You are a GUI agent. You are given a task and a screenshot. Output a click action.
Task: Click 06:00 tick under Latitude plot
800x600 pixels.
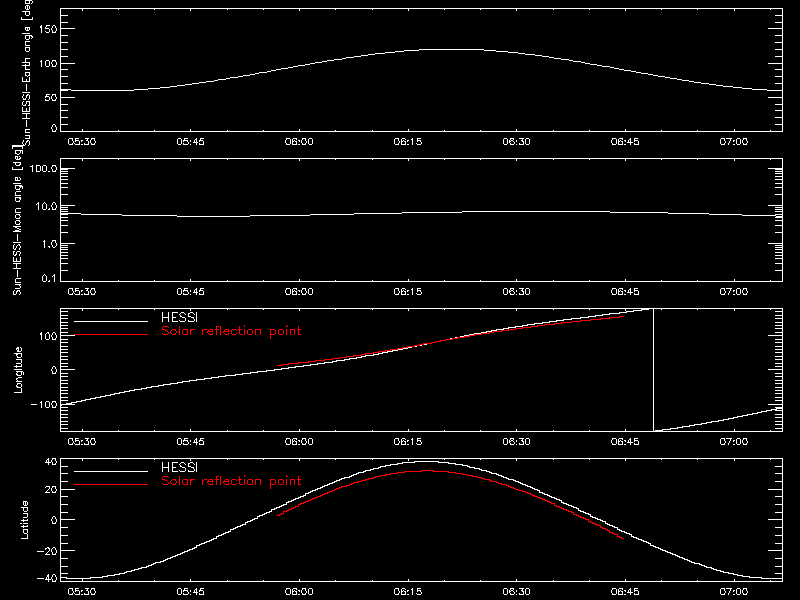coord(299,592)
